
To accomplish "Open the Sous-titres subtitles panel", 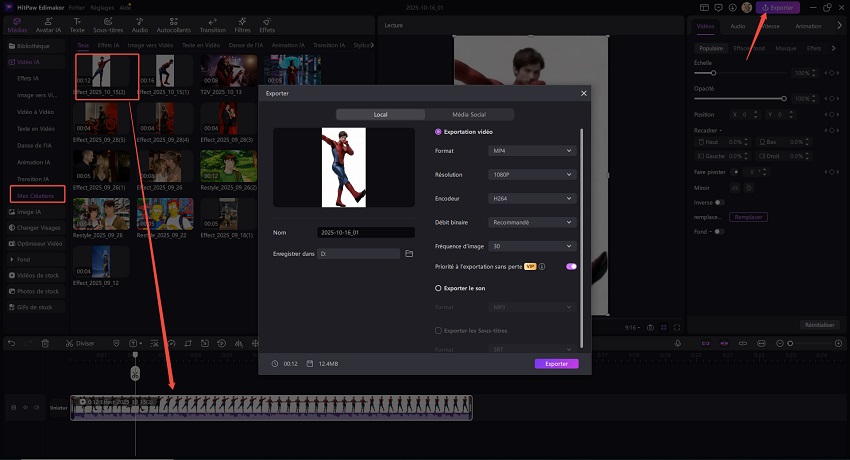I will 109,26.
